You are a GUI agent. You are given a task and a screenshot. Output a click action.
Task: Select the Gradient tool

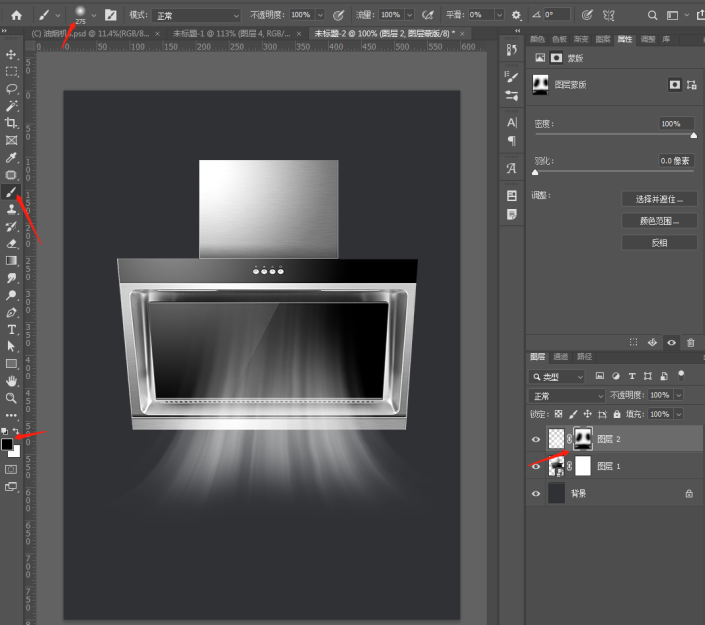coord(11,261)
